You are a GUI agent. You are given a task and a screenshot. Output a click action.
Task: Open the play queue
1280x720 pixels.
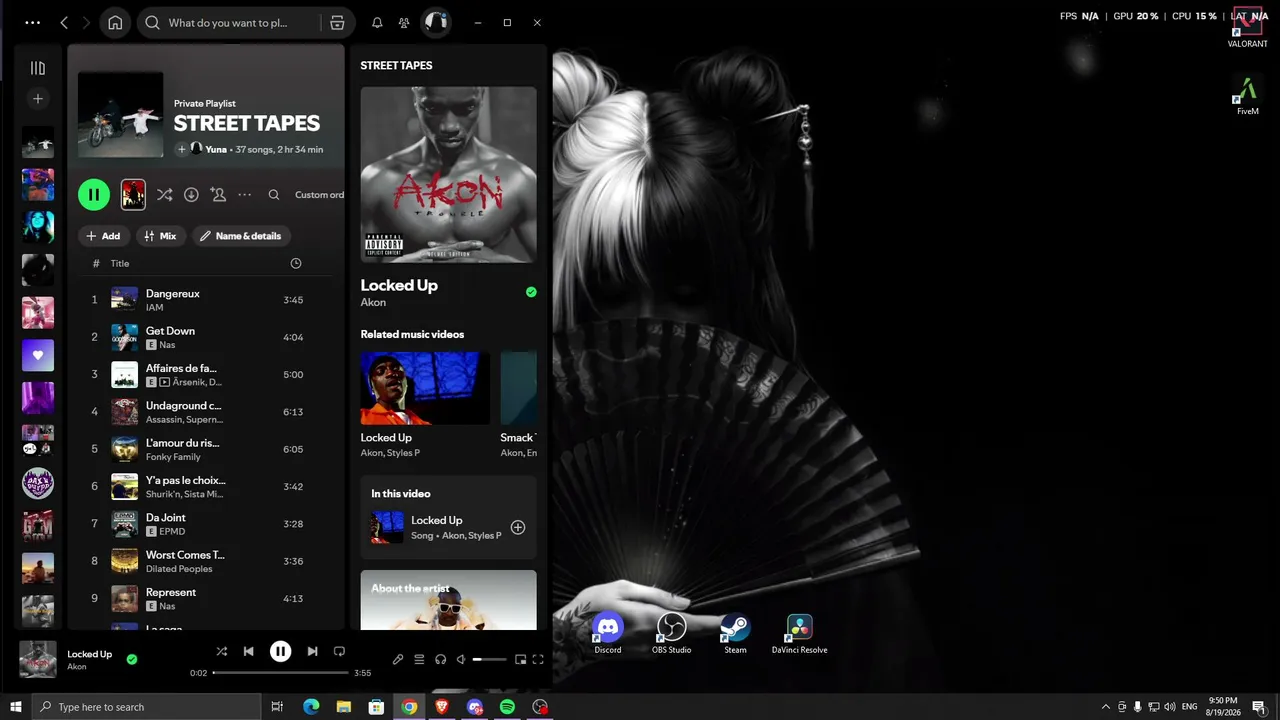[419, 659]
